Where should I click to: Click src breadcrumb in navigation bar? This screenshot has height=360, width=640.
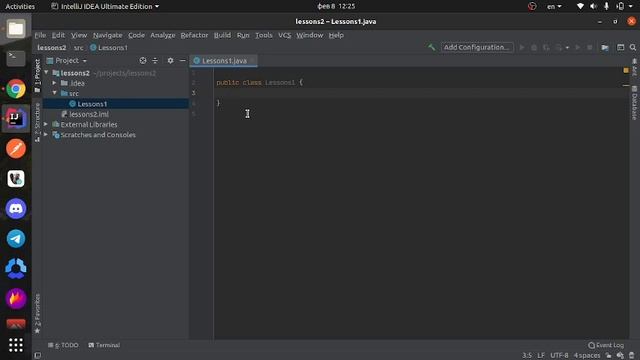coord(78,48)
